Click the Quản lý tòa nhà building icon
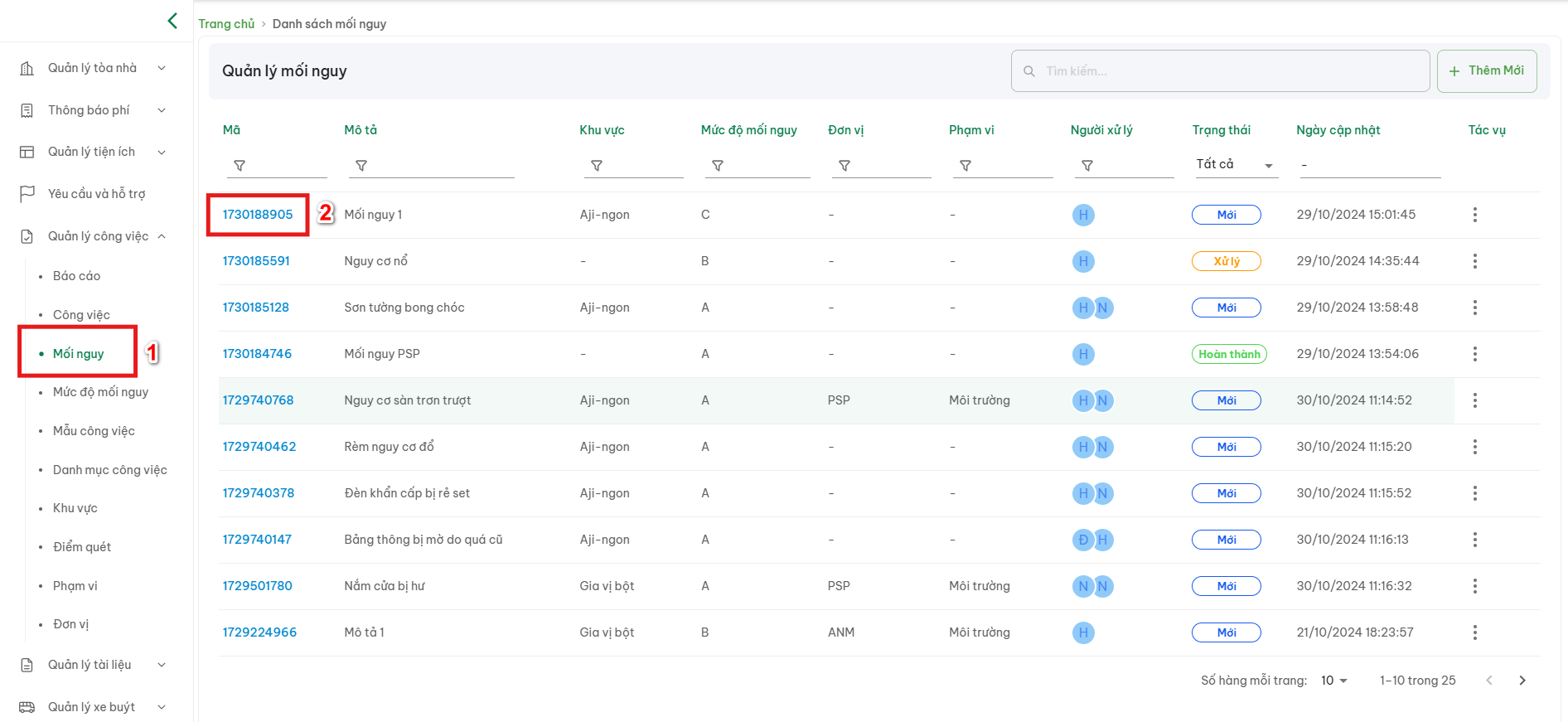 27,68
